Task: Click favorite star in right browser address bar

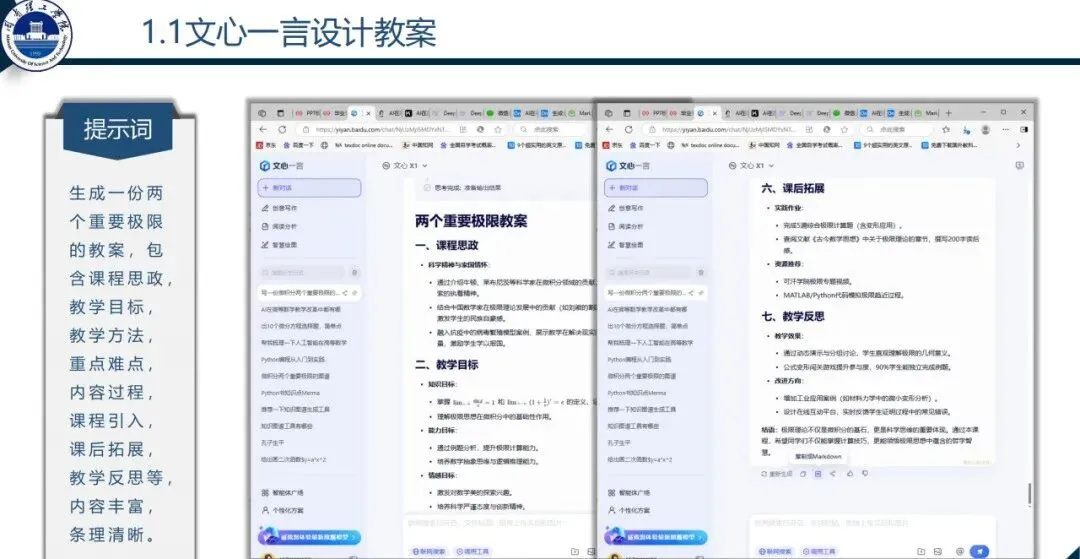Action: pyautogui.click(x=844, y=129)
